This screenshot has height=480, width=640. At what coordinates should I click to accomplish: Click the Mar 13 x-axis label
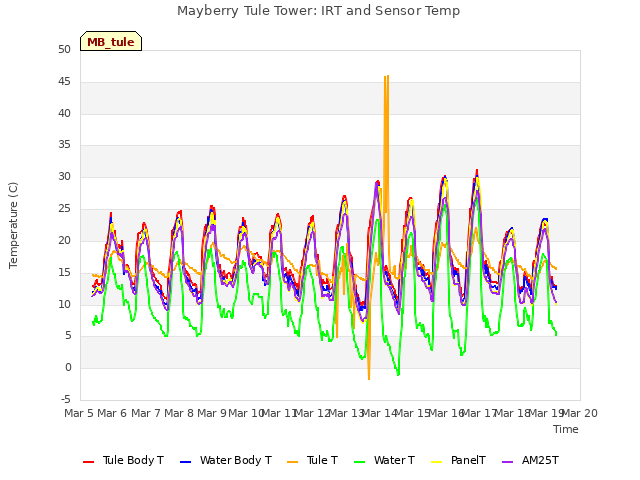[x=346, y=413]
